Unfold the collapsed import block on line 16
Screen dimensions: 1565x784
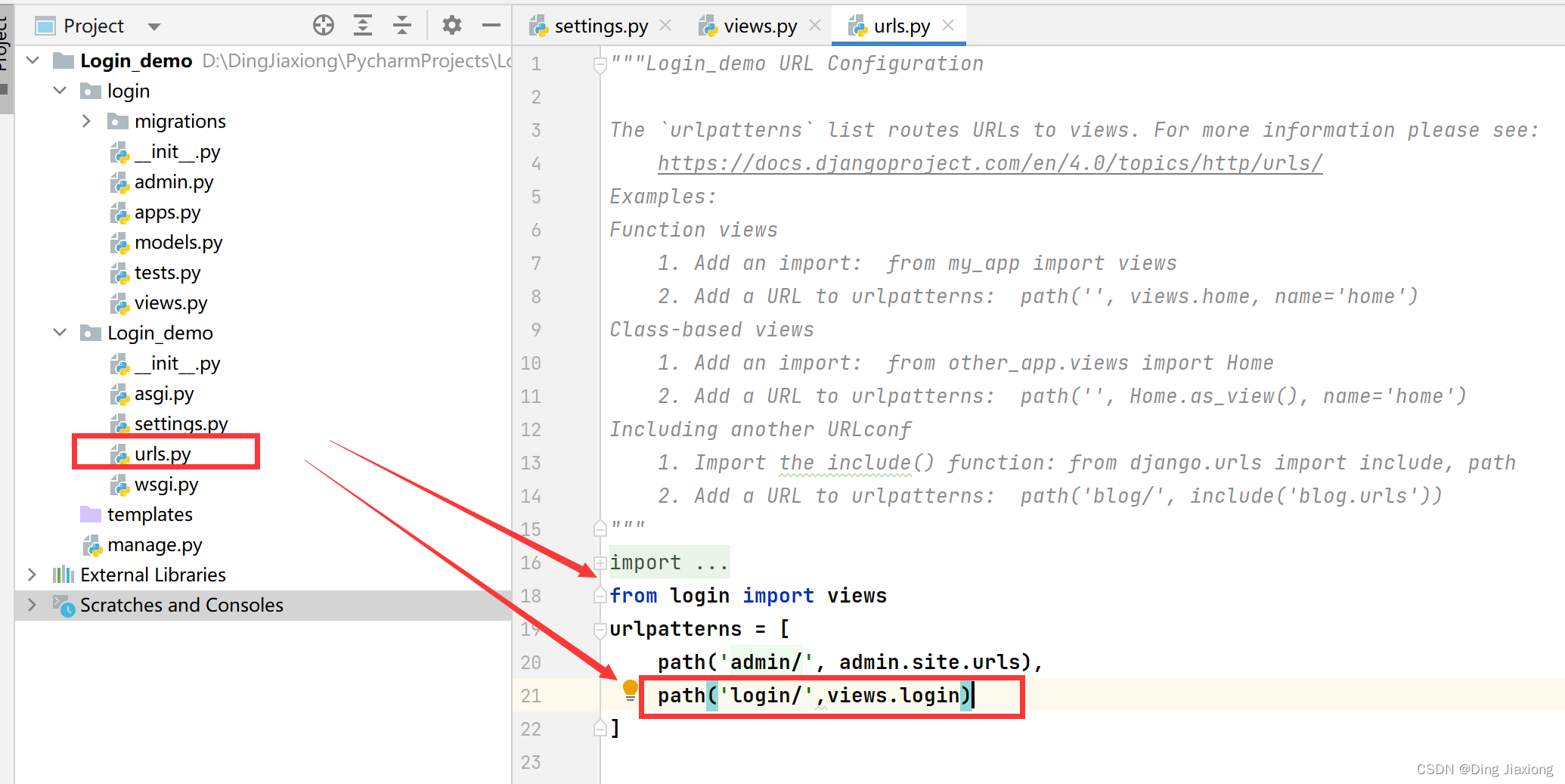[600, 562]
